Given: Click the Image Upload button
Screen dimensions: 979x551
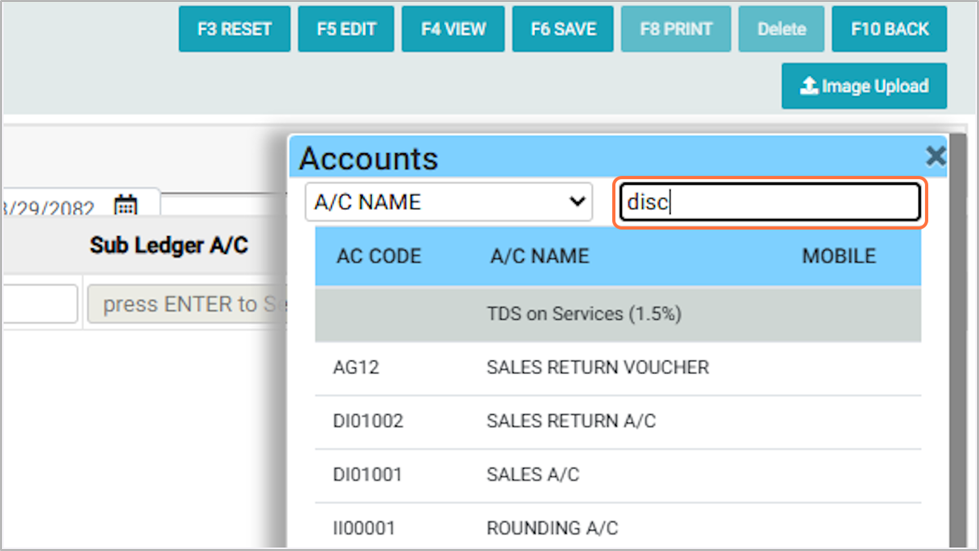Looking at the screenshot, I should pos(864,87).
